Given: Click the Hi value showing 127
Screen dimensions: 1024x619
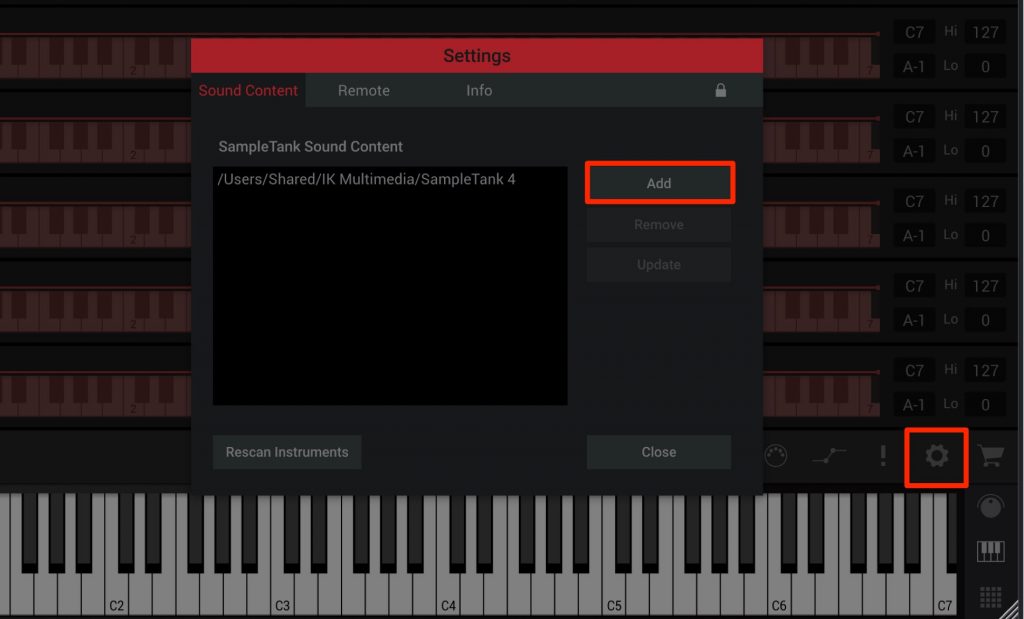Looking at the screenshot, I should click(985, 31).
